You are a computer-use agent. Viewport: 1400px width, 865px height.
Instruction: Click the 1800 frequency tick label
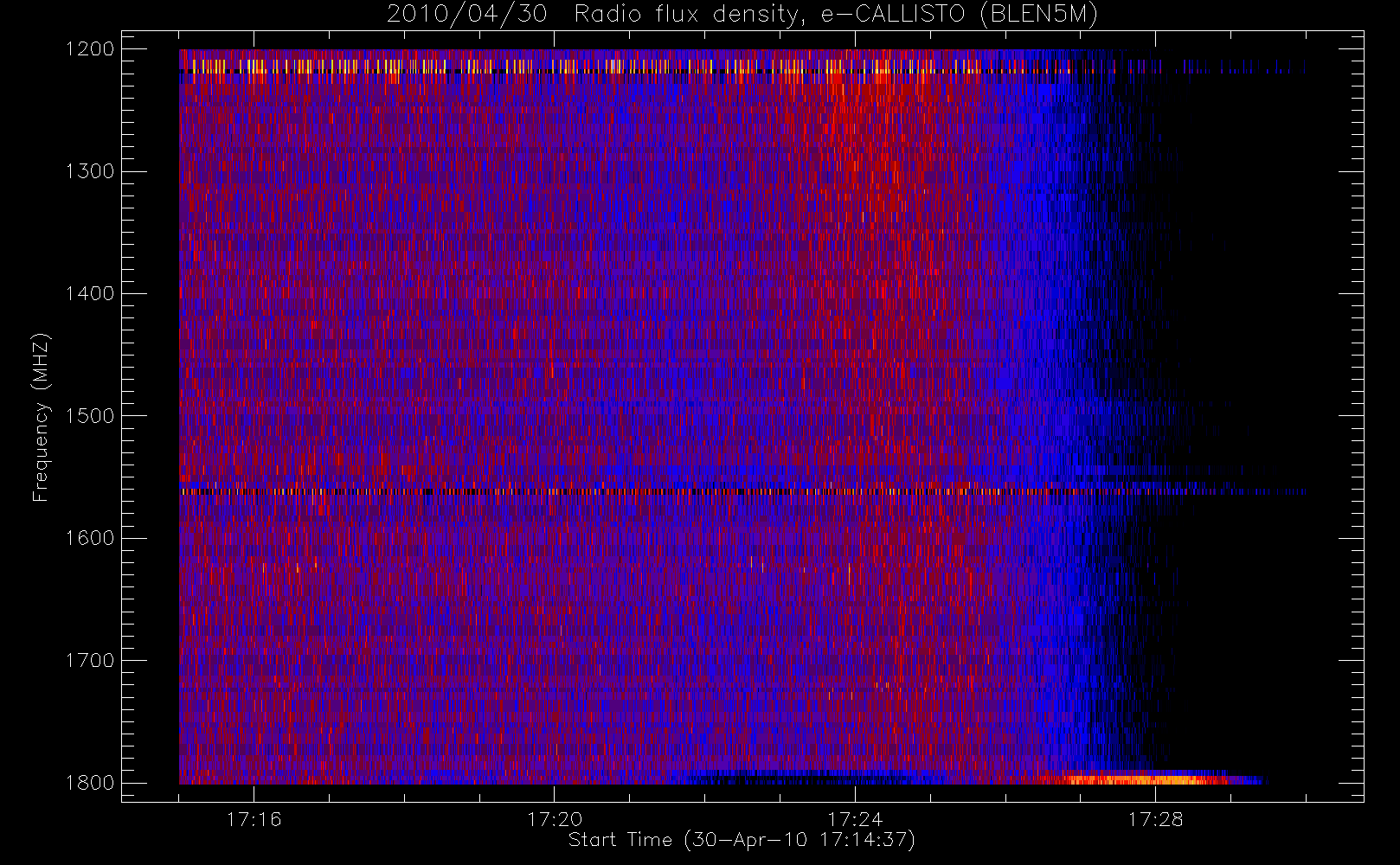pyautogui.click(x=90, y=782)
